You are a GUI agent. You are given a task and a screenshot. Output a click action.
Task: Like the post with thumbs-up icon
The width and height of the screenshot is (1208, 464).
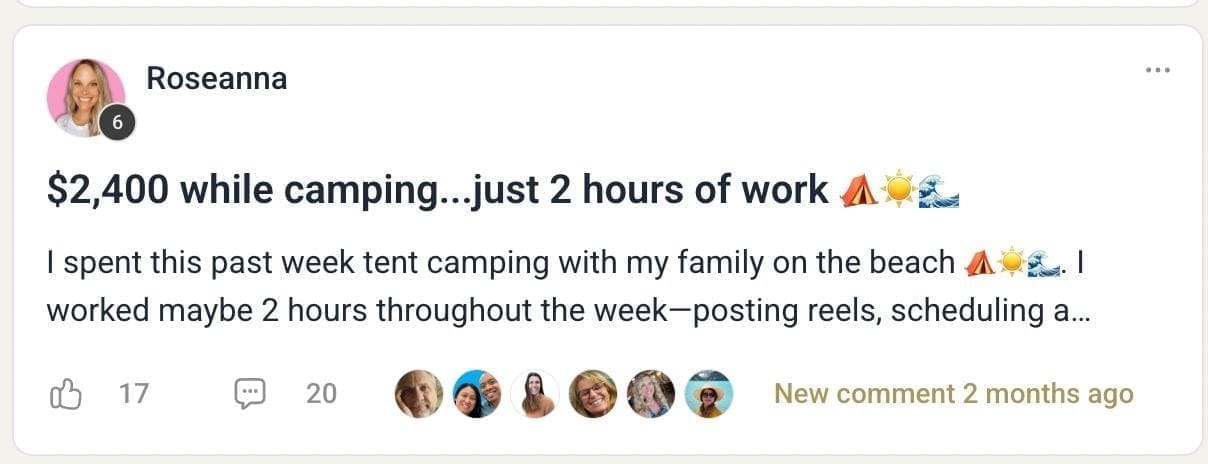point(65,394)
